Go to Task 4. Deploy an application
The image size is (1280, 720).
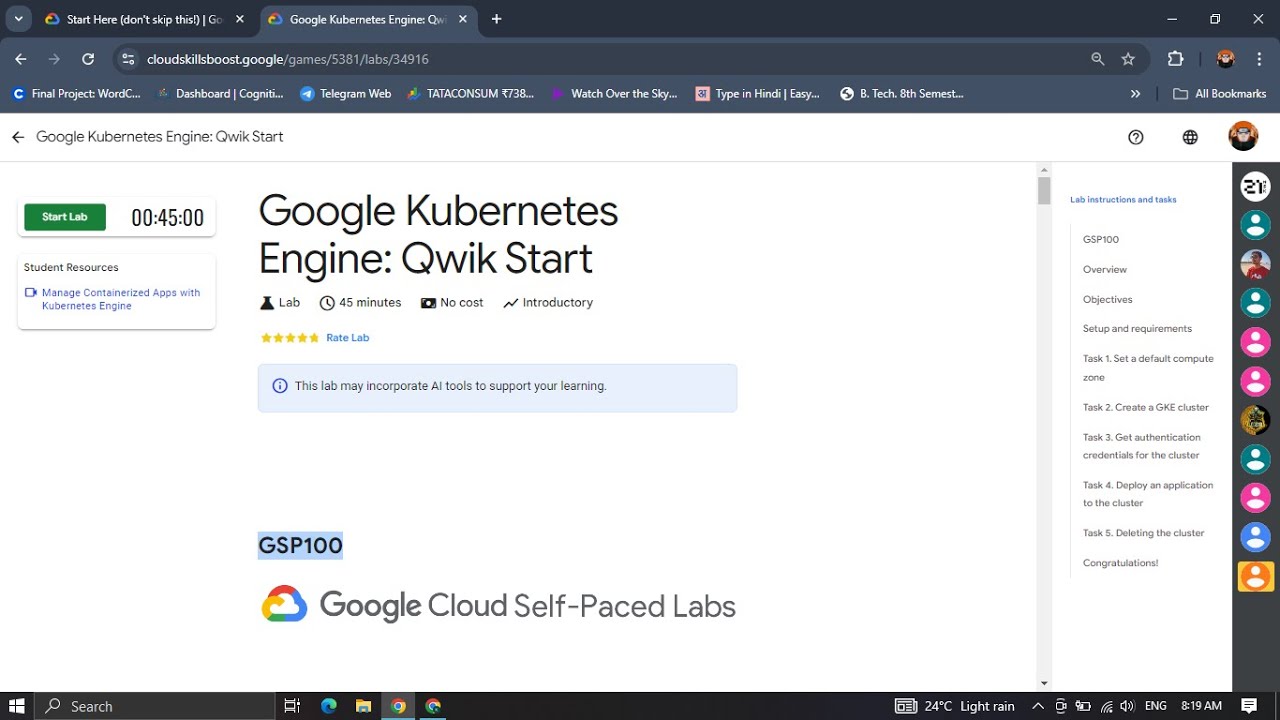(1148, 494)
